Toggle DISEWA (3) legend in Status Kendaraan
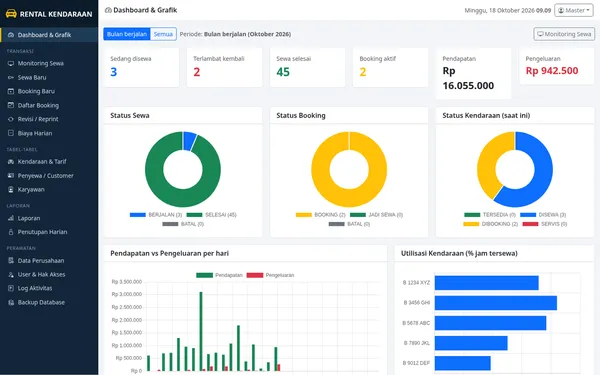600x375 pixels. tap(543, 215)
